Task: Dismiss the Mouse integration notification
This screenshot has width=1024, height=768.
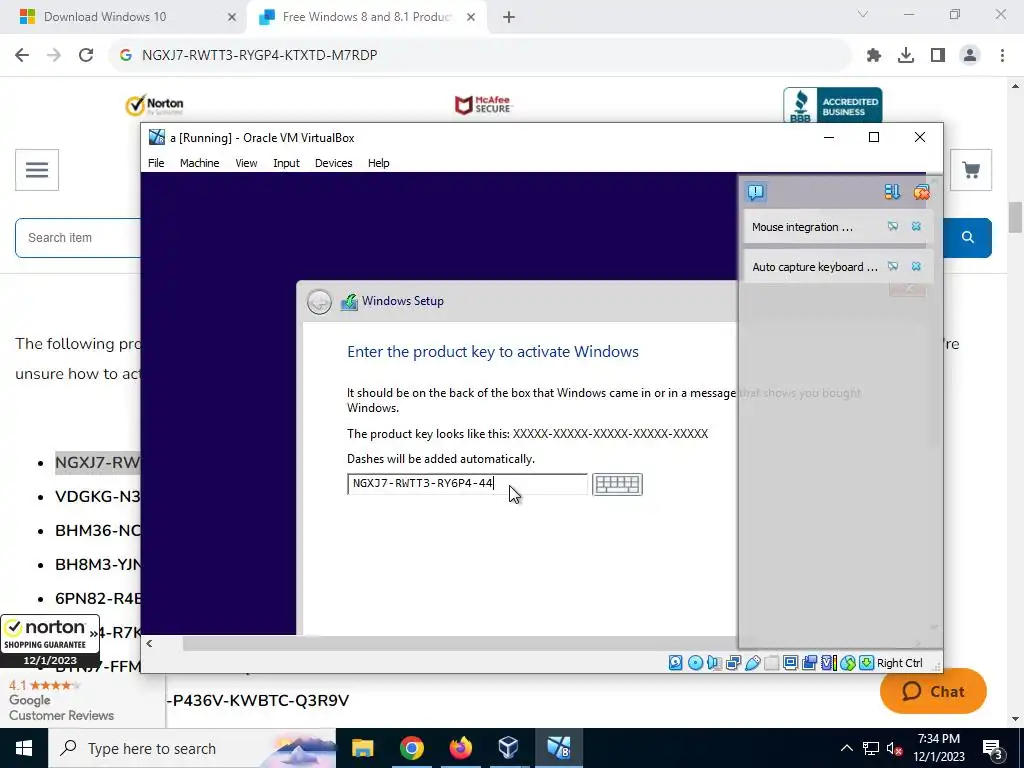Action: click(916, 227)
